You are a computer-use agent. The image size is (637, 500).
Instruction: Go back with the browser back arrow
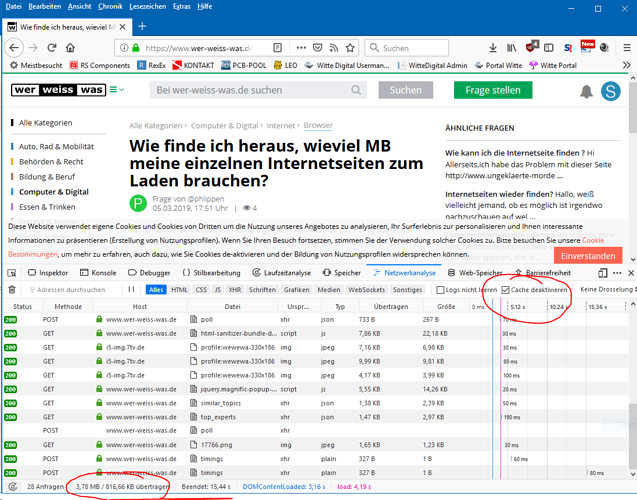point(14,48)
